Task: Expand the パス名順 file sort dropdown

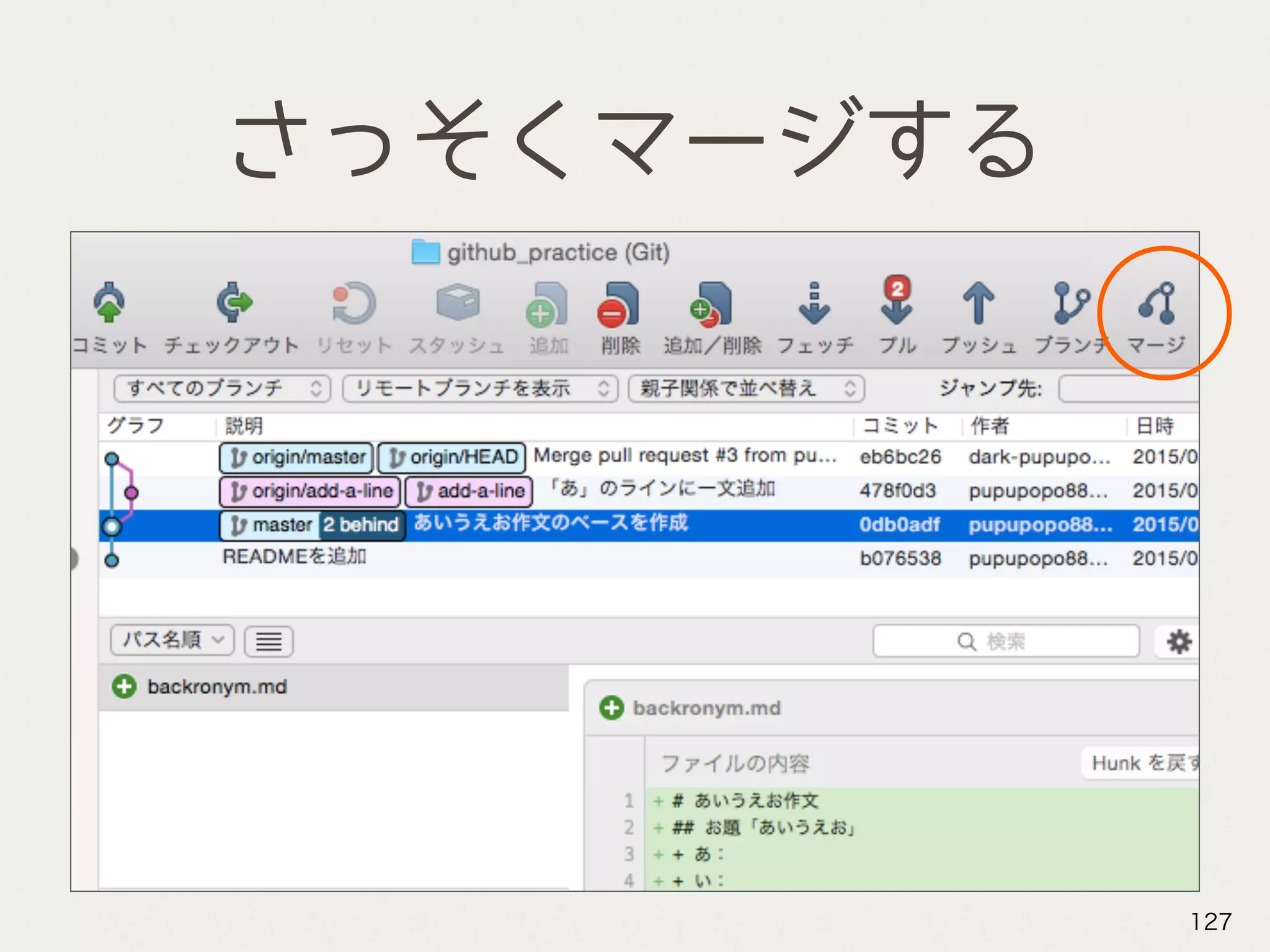Action: click(172, 640)
